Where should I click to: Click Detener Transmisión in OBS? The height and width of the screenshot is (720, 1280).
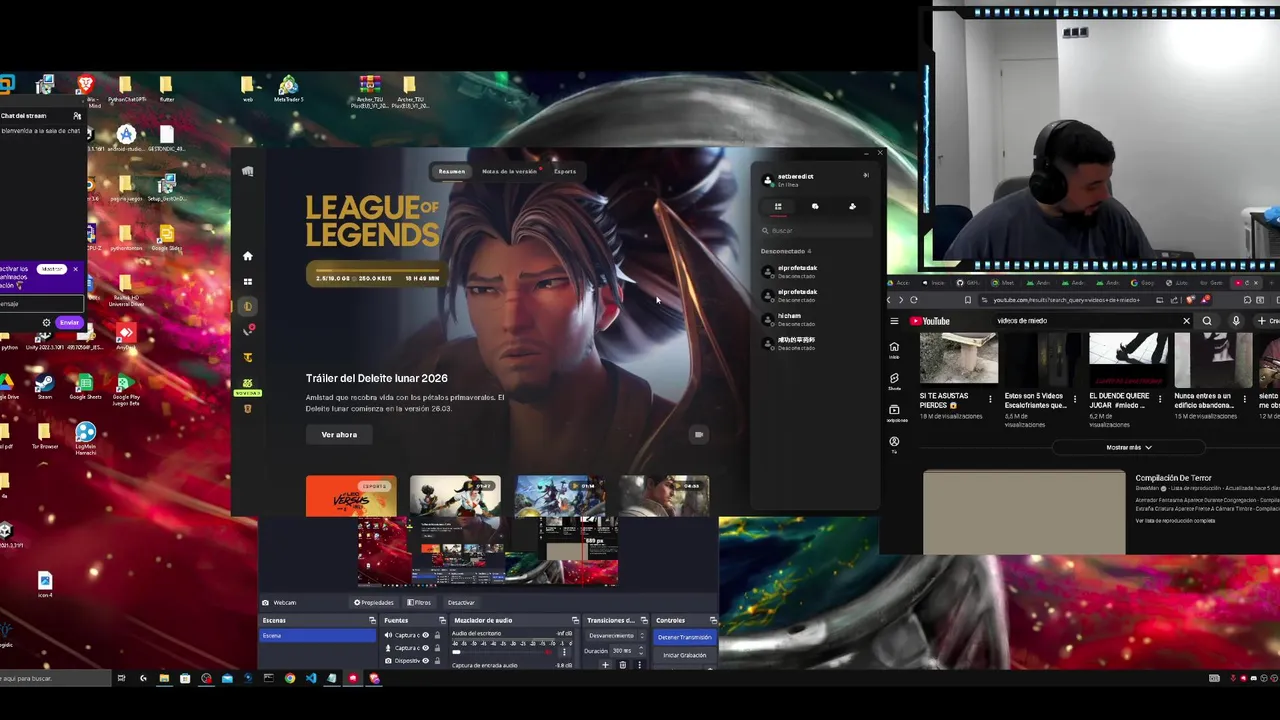(x=685, y=637)
